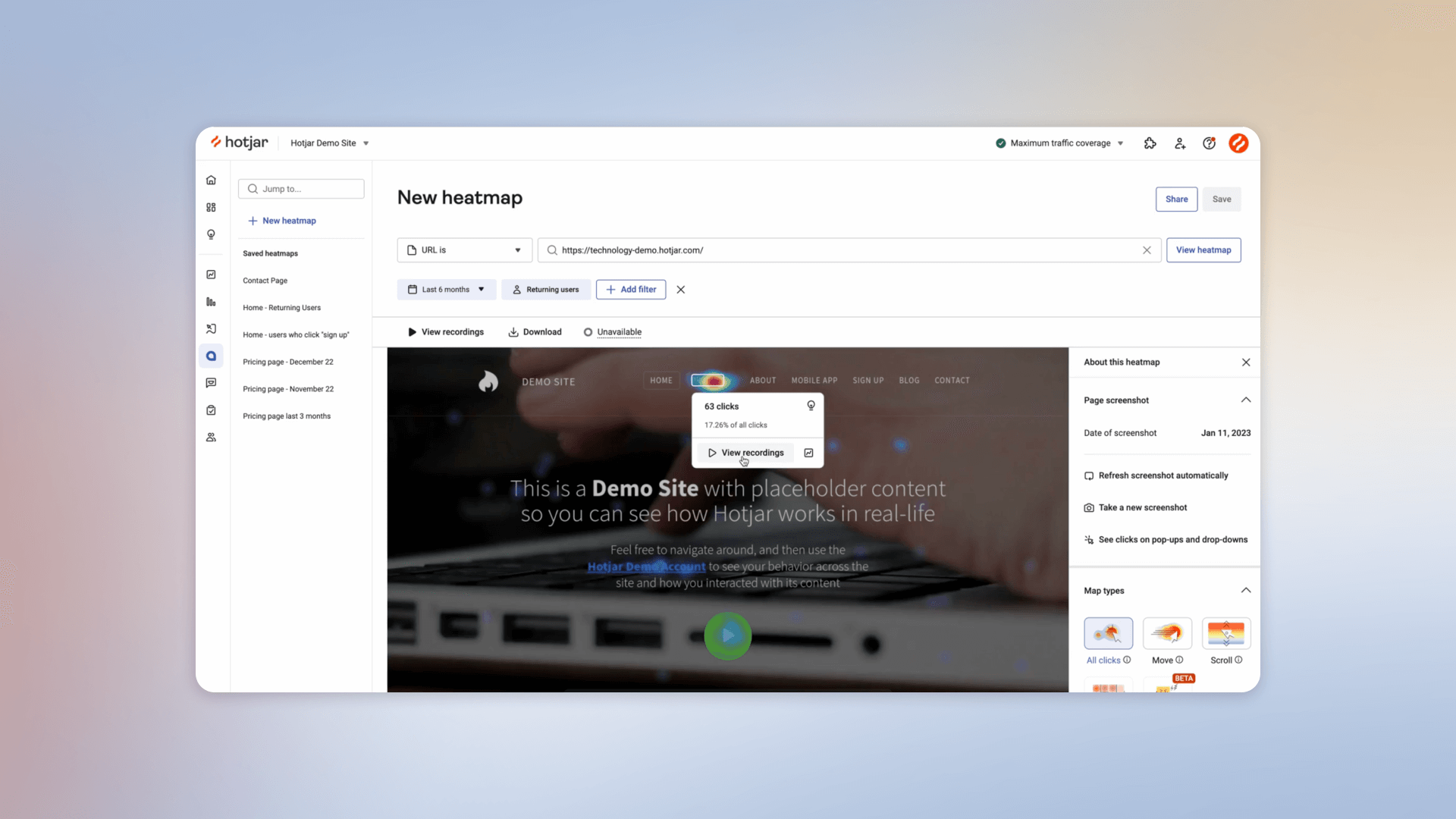1456x819 pixels.
Task: Click the invite user icon in header
Action: click(x=1179, y=143)
